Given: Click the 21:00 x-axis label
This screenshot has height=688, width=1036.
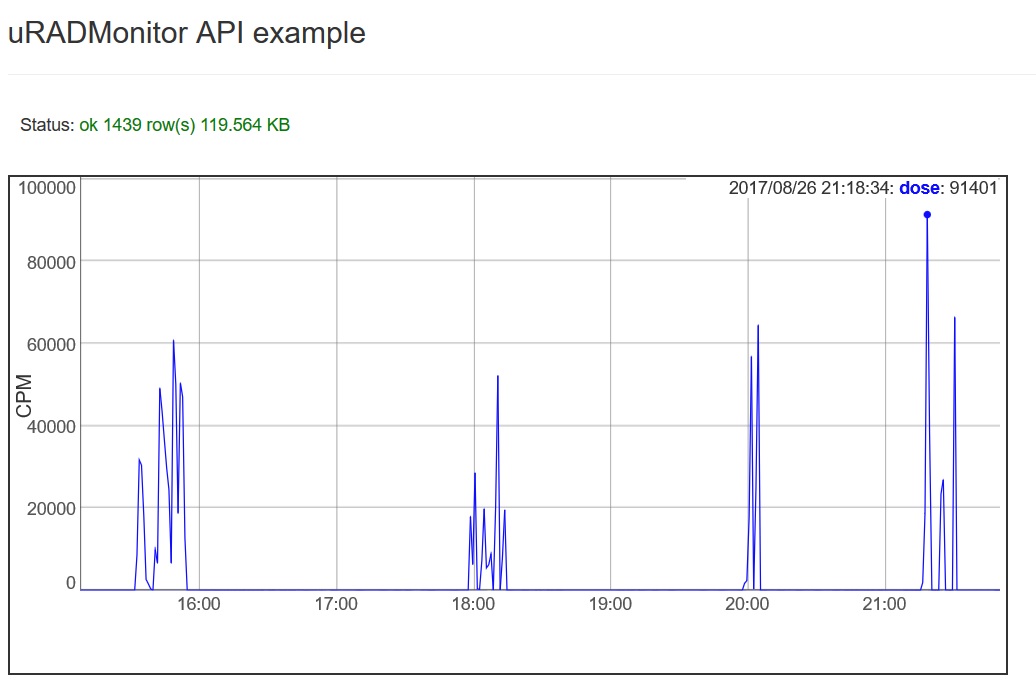Looking at the screenshot, I should pyautogui.click(x=885, y=604).
